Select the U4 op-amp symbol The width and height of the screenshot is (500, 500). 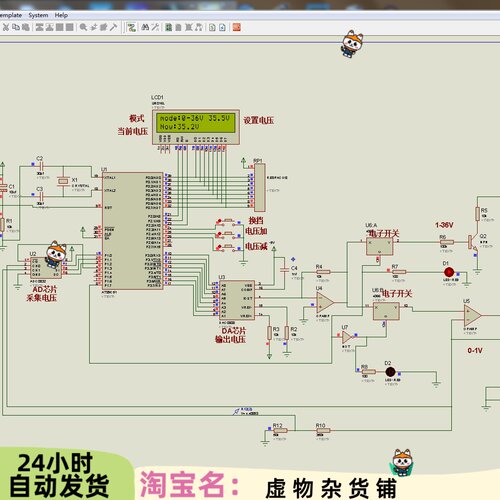(325, 303)
